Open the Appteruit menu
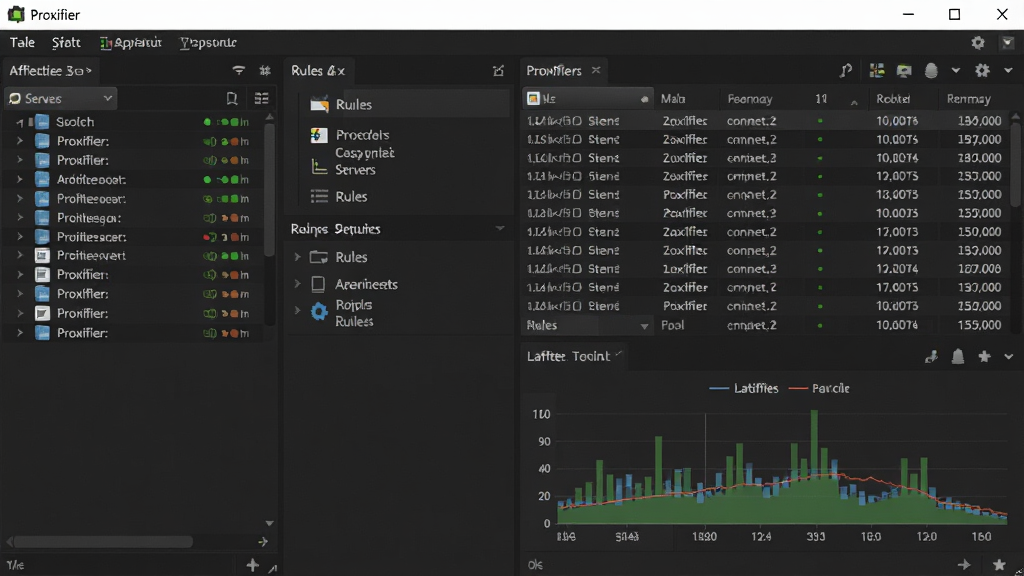The height and width of the screenshot is (576, 1024). point(131,42)
